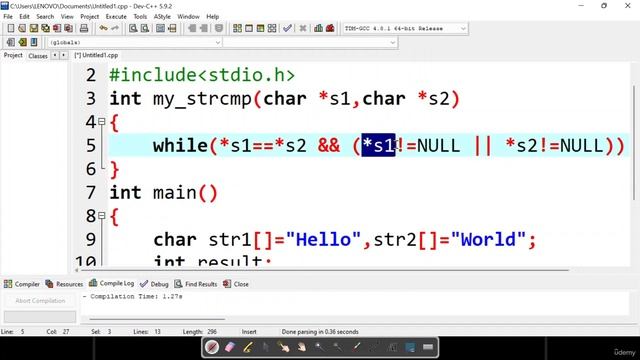Image resolution: width=640 pixels, height=360 pixels.
Task: Select the open hand pan tool
Action: coord(301,347)
